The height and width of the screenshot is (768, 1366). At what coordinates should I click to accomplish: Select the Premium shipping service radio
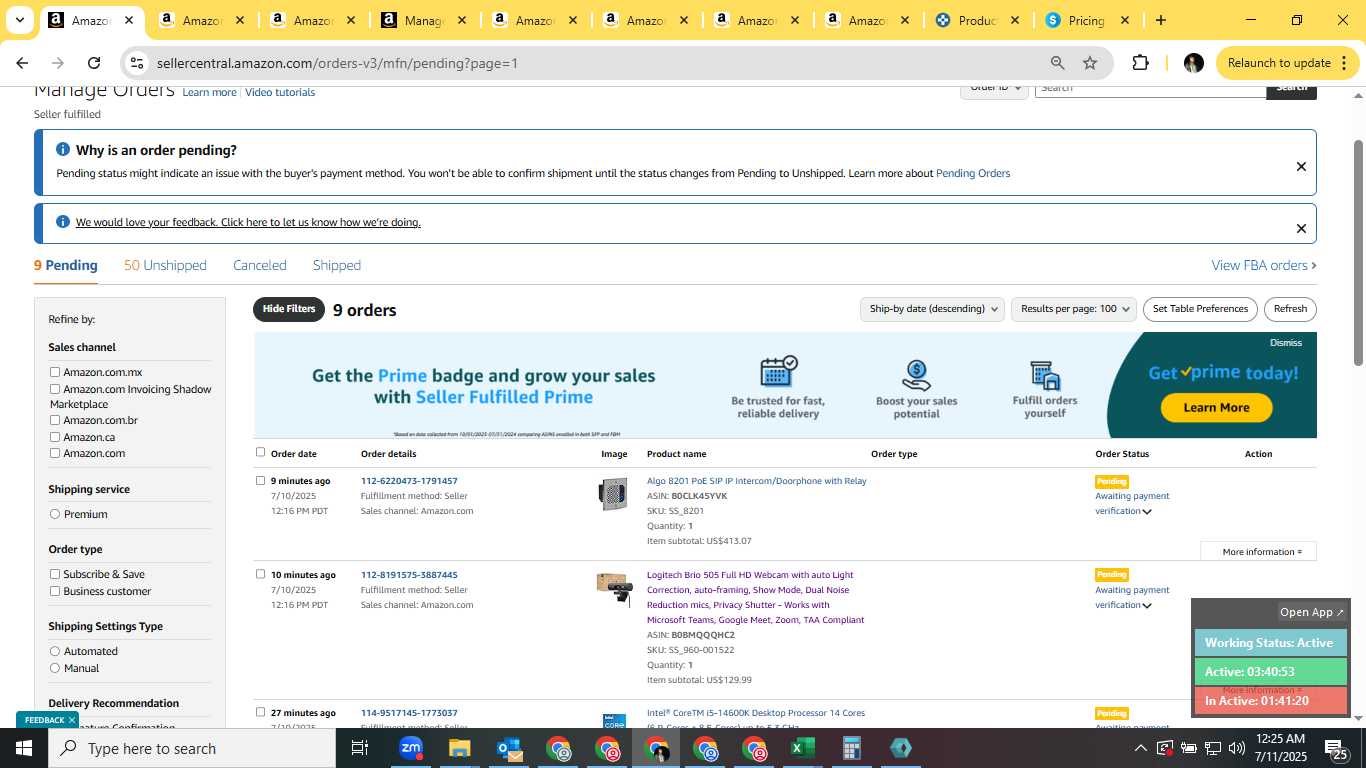coord(55,514)
